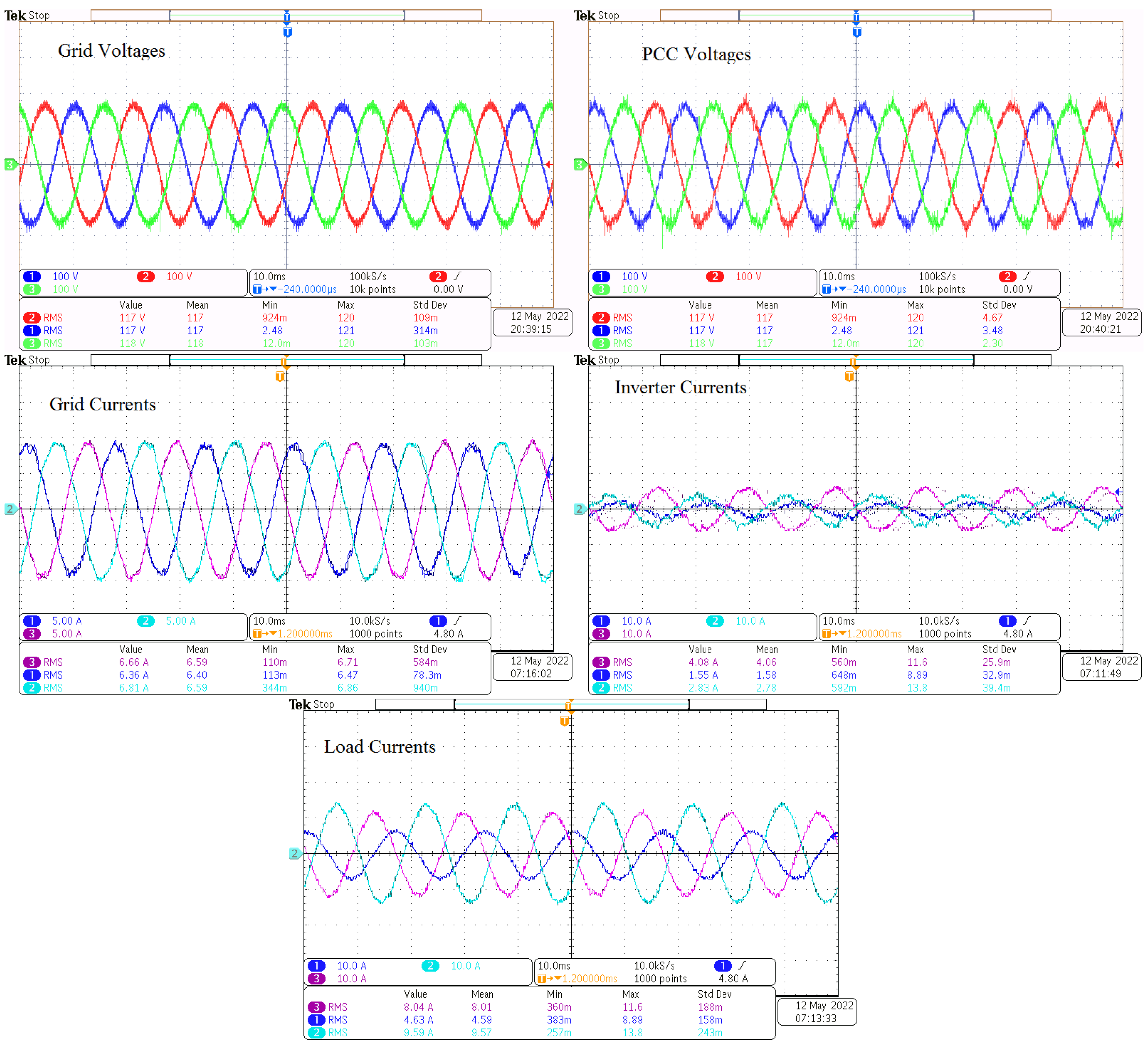Click cyan channel 2 badge in Inverter Currents scale box

click(715, 621)
